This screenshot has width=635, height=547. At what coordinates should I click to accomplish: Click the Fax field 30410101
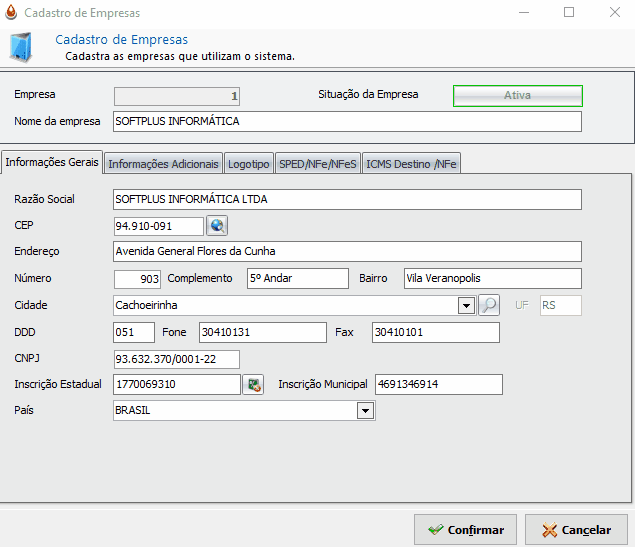436,332
